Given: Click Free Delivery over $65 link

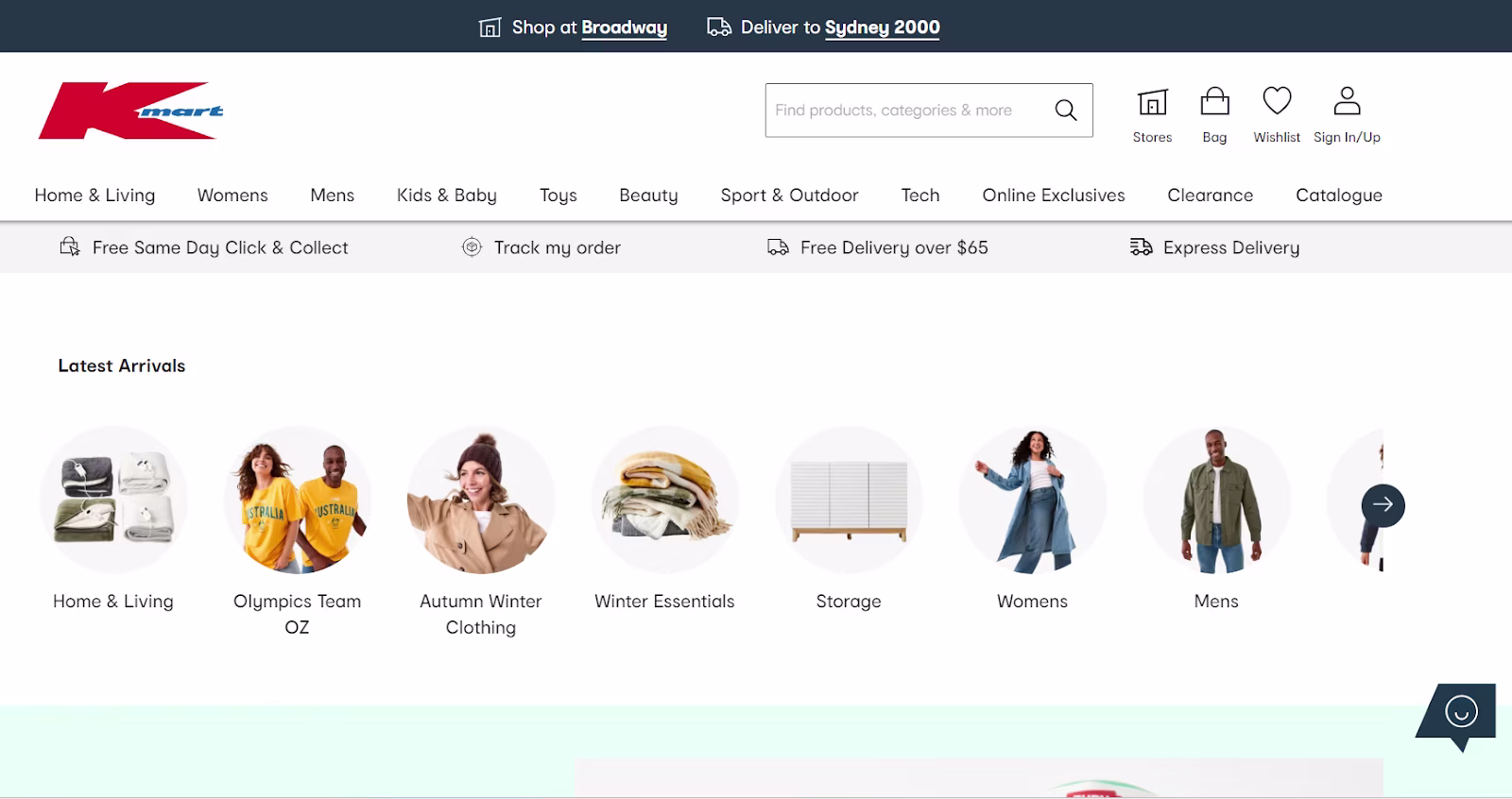Looking at the screenshot, I should click(894, 247).
